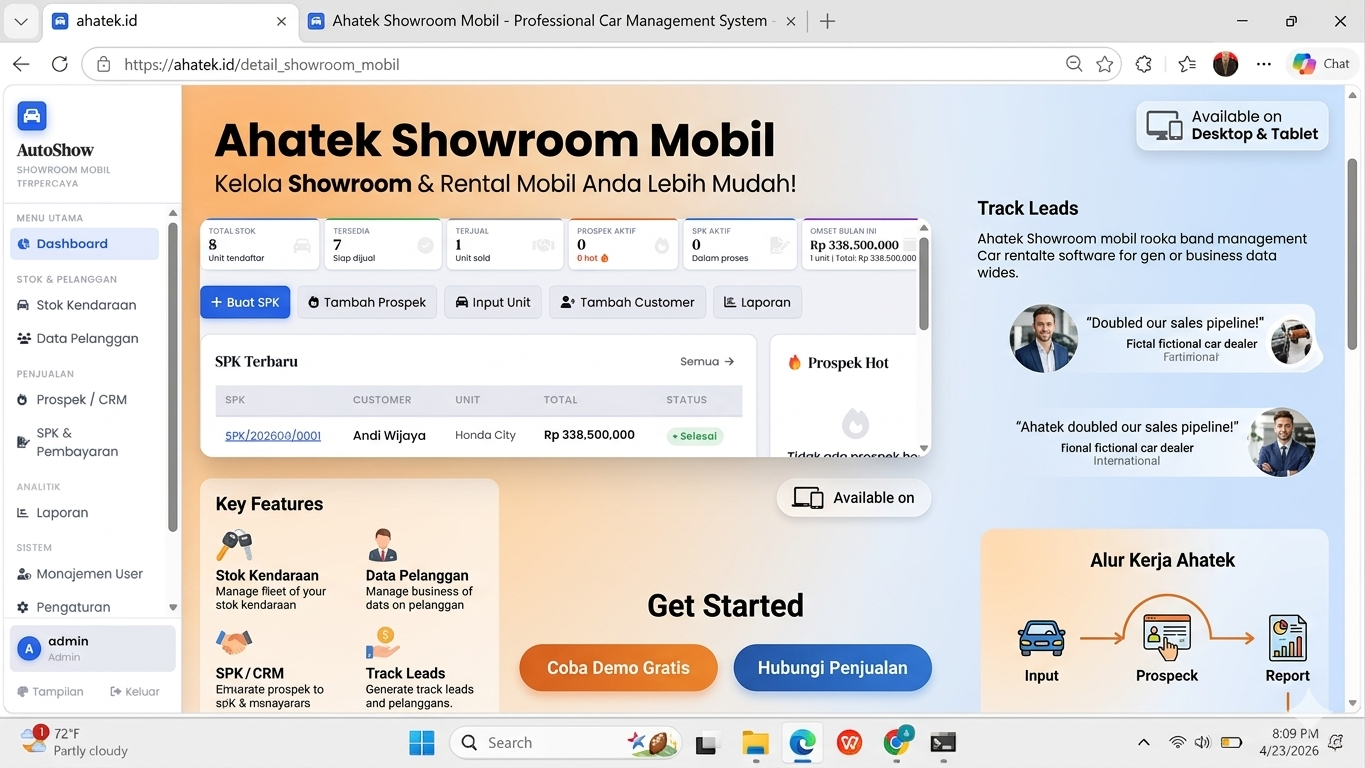Image resolution: width=1365 pixels, height=768 pixels.
Task: Click the favorites star in the address bar
Action: (1105, 63)
